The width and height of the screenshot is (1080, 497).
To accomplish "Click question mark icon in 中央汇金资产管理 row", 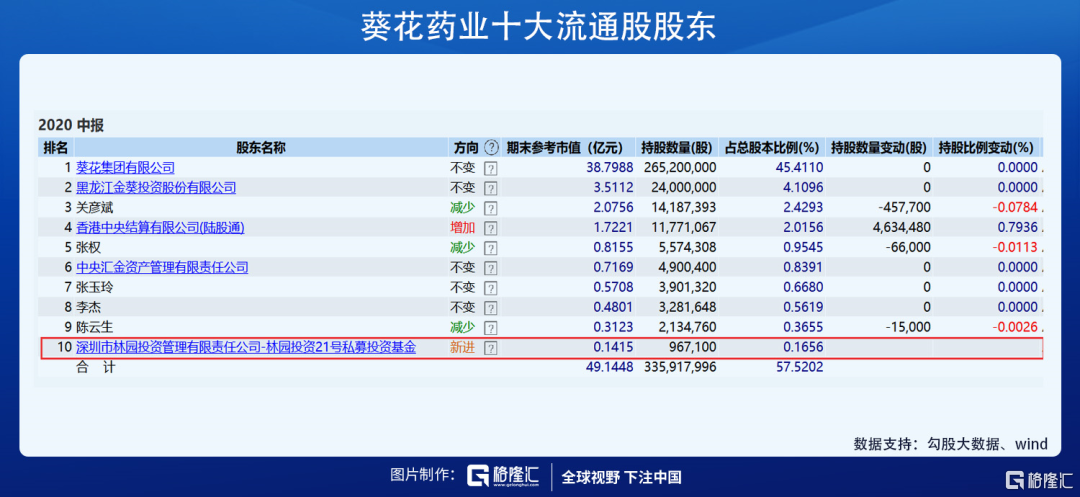I will (490, 268).
